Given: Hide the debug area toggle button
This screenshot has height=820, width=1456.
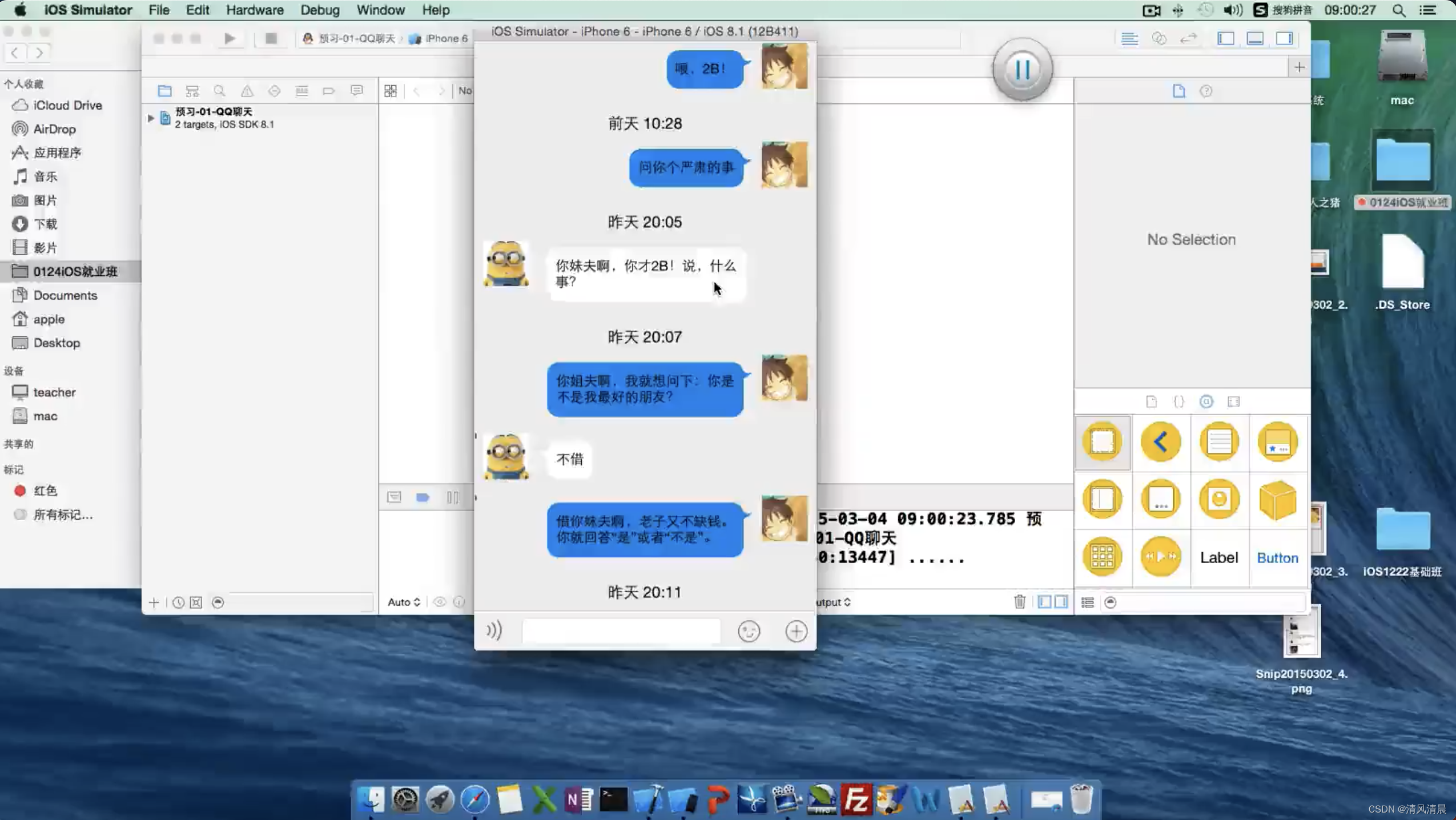Looking at the screenshot, I should (394, 497).
